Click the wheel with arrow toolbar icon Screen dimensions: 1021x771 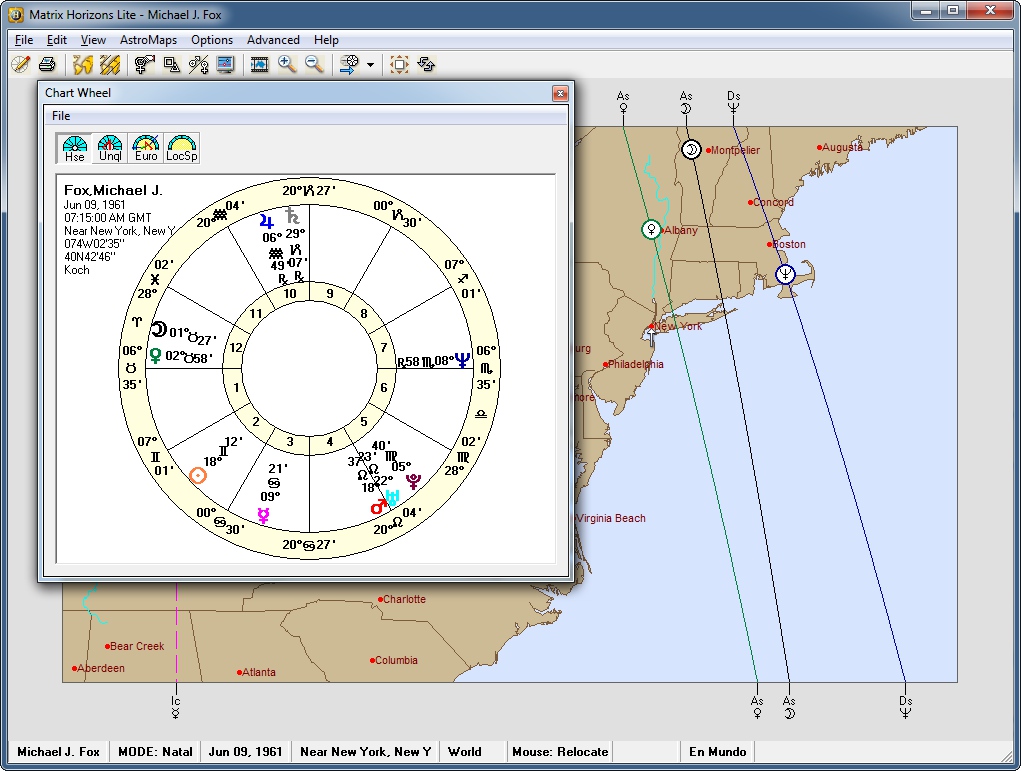coord(349,64)
